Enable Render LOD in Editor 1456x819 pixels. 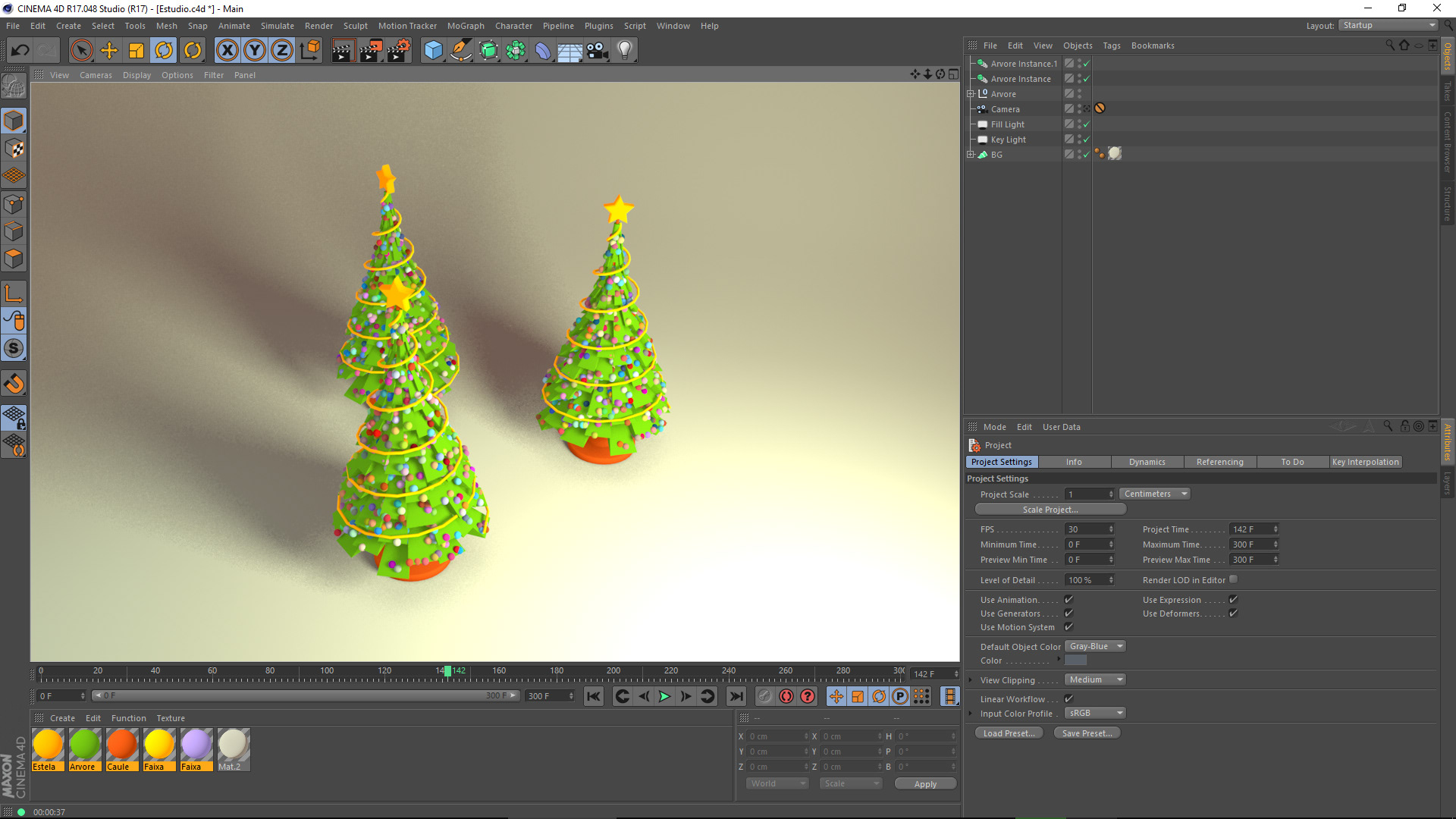point(1233,580)
